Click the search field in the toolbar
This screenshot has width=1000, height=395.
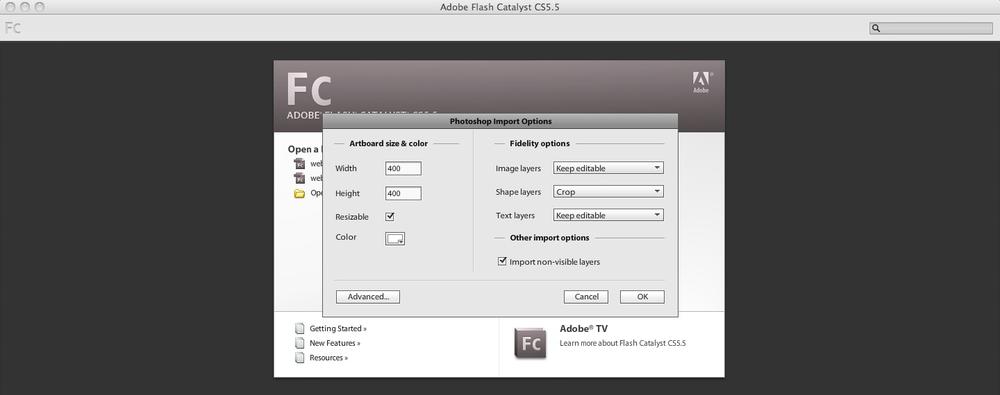tap(931, 28)
